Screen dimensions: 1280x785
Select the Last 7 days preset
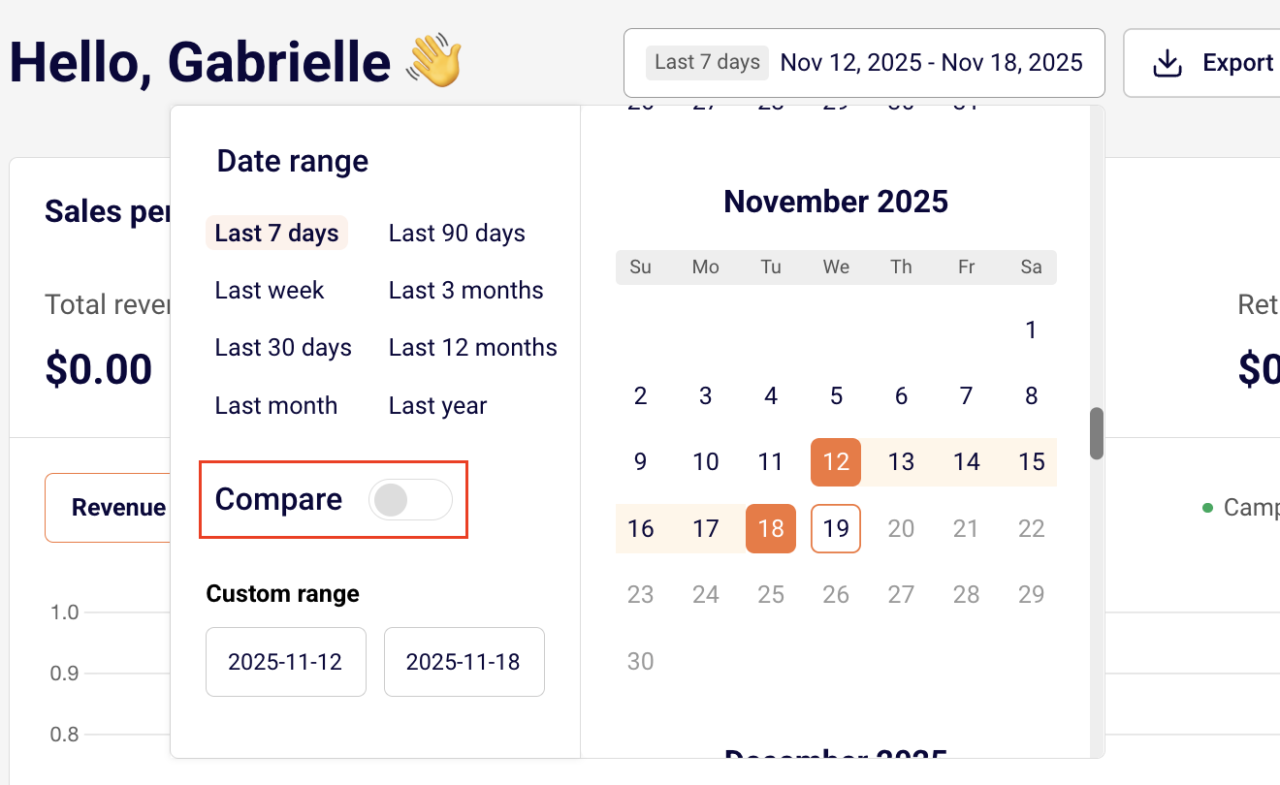click(277, 233)
